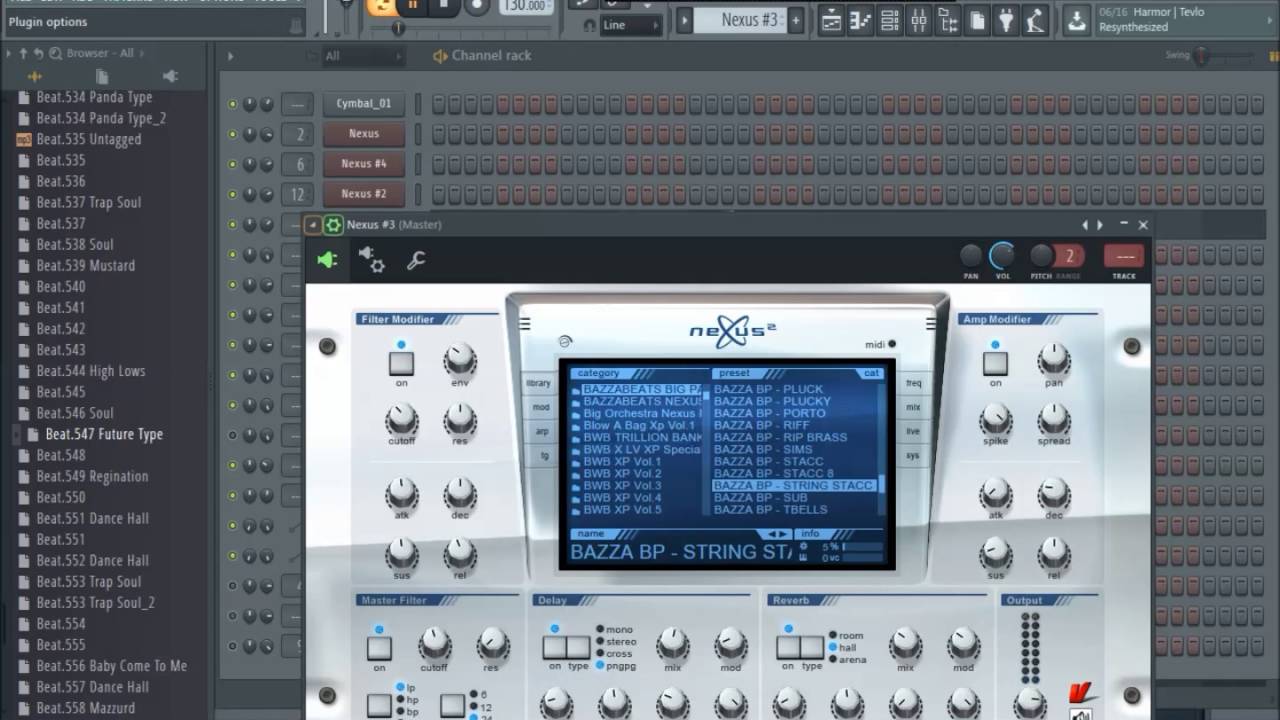Click the record button in the transport
This screenshot has height=720, width=1280.
477,6
